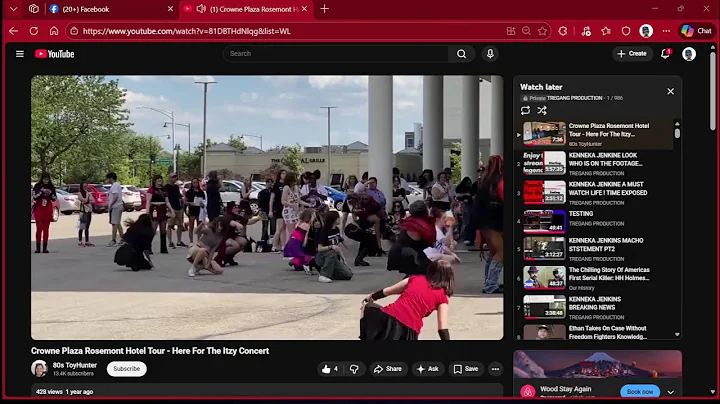Screen dimensions: 720x404
Task: Open YouTube notifications bell
Action: coord(665,54)
